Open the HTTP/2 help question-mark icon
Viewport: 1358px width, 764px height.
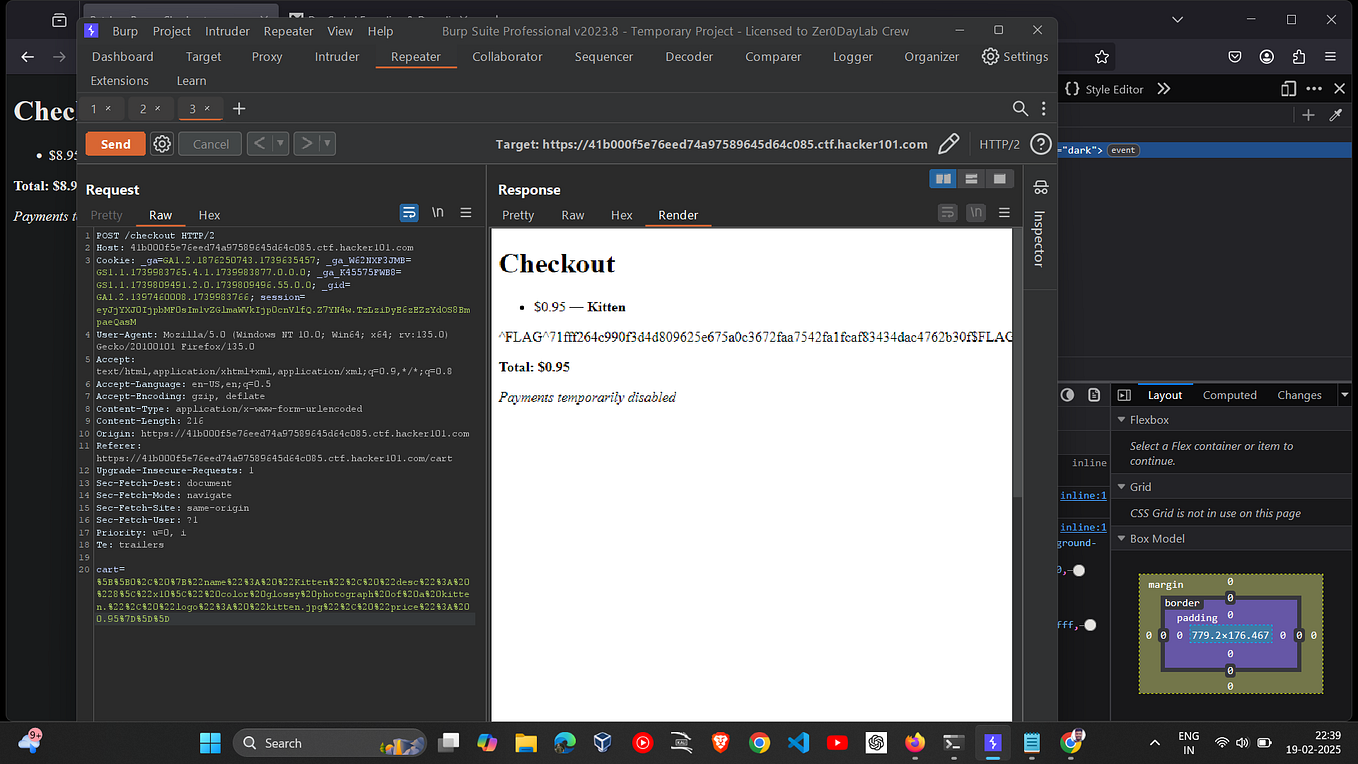1040,144
